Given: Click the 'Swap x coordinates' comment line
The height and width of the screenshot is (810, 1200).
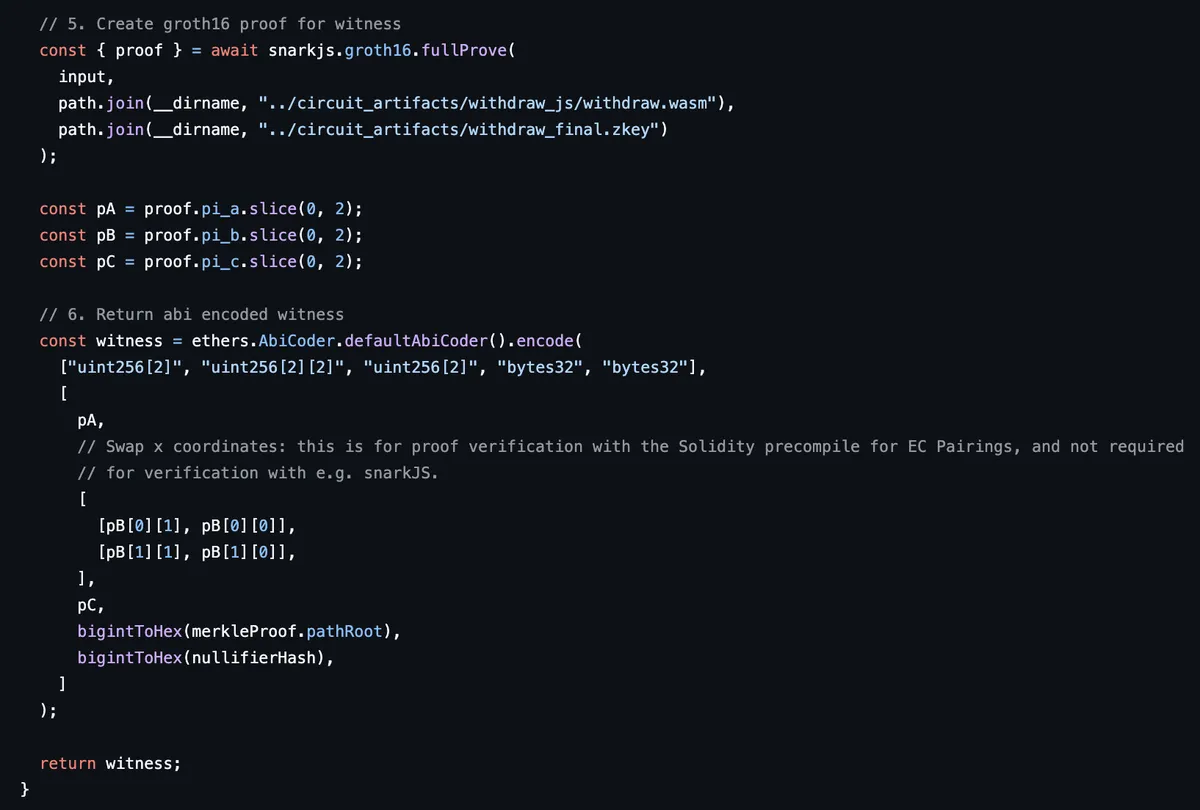Looking at the screenshot, I should click(631, 446).
